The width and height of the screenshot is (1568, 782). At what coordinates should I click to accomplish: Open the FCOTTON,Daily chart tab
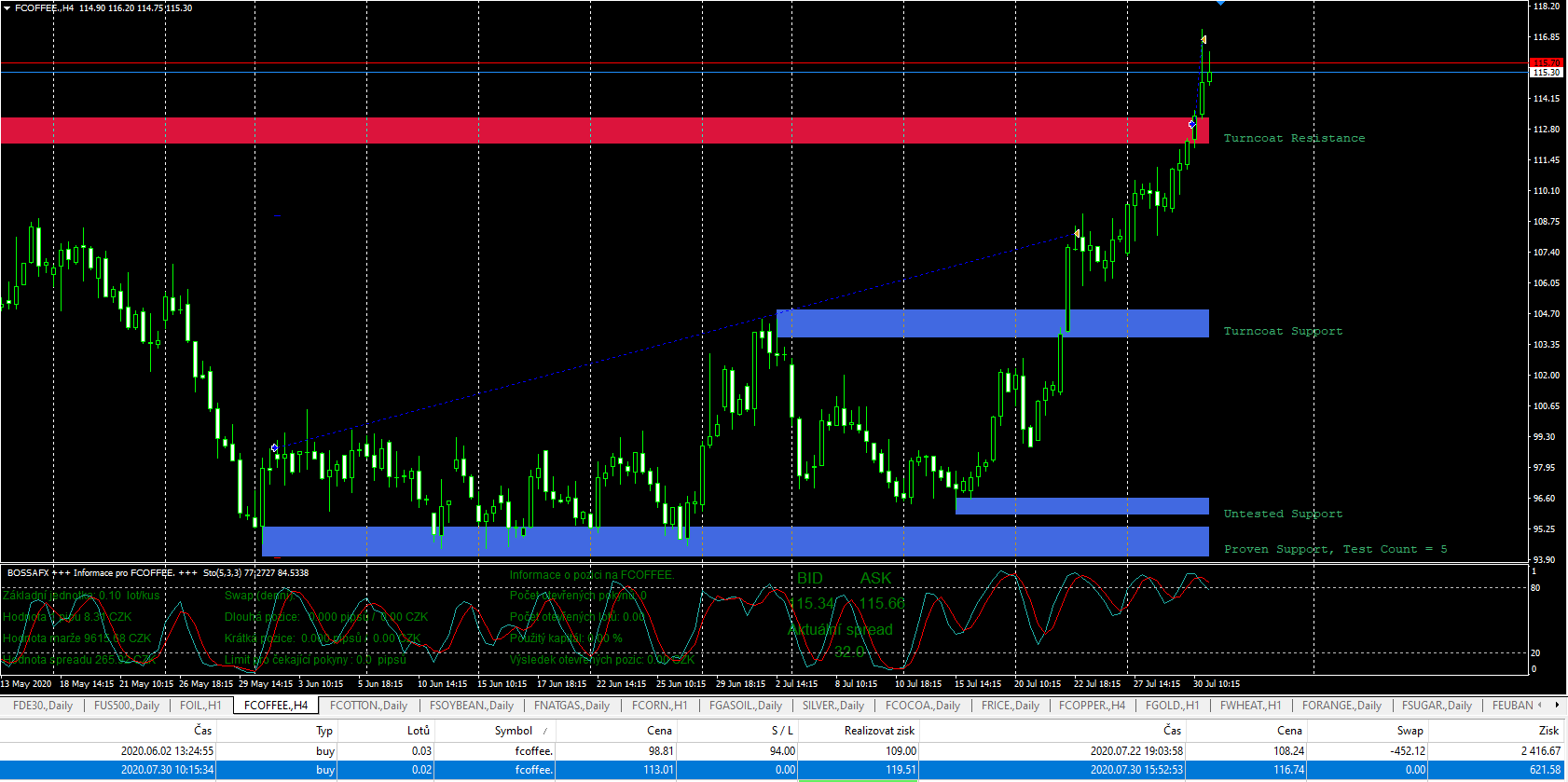click(x=368, y=706)
